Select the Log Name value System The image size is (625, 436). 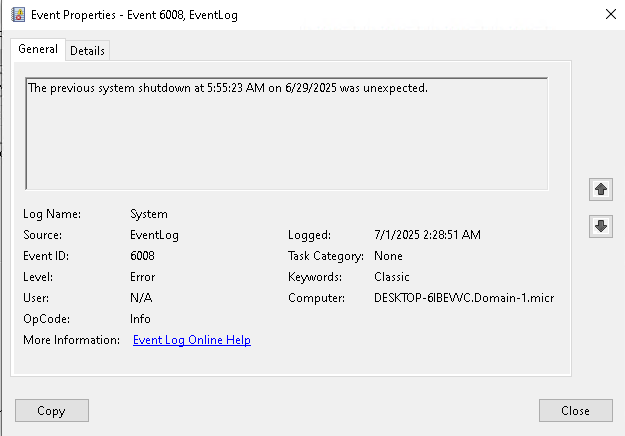pos(149,214)
